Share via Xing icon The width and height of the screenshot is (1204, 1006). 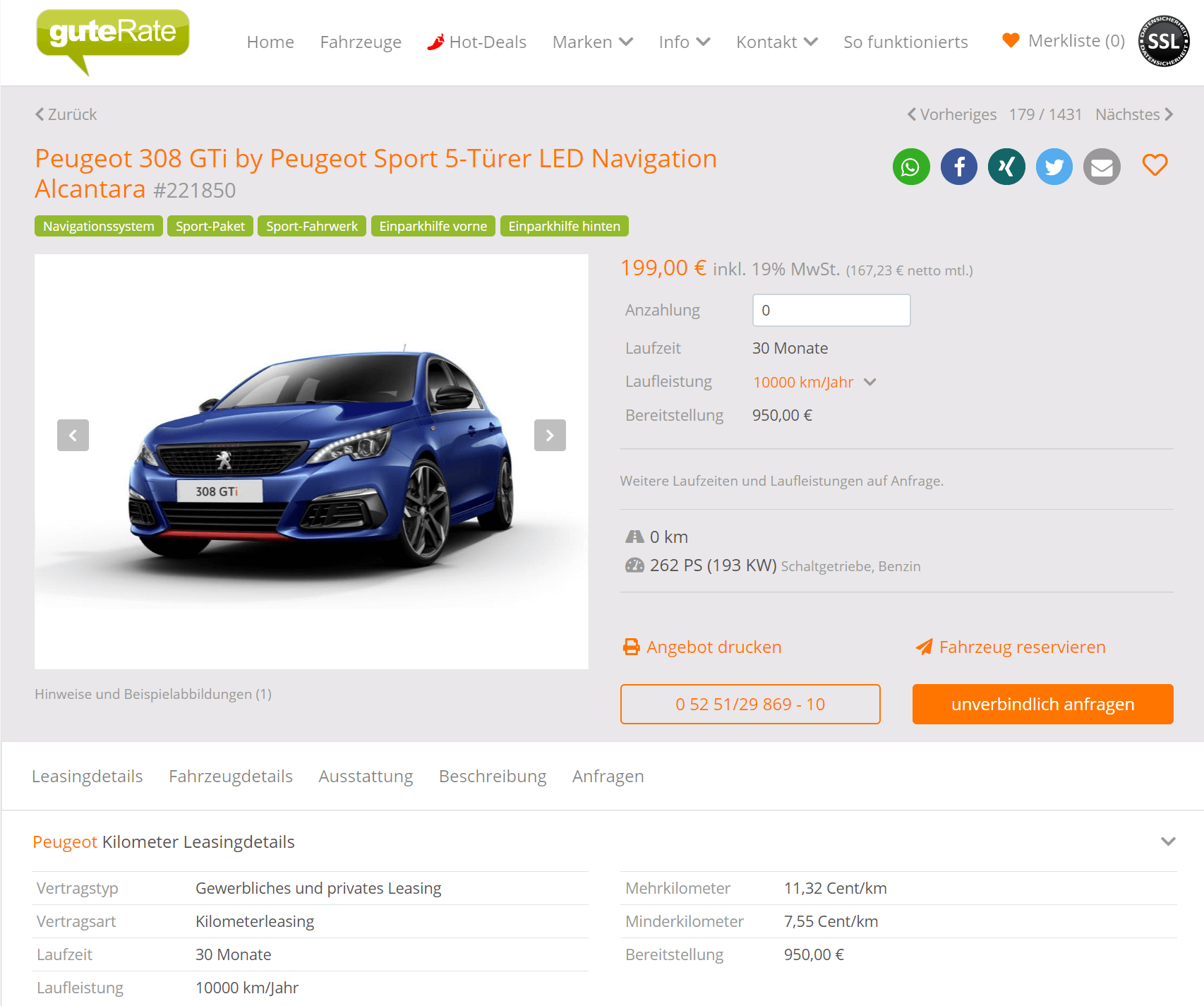(1006, 167)
